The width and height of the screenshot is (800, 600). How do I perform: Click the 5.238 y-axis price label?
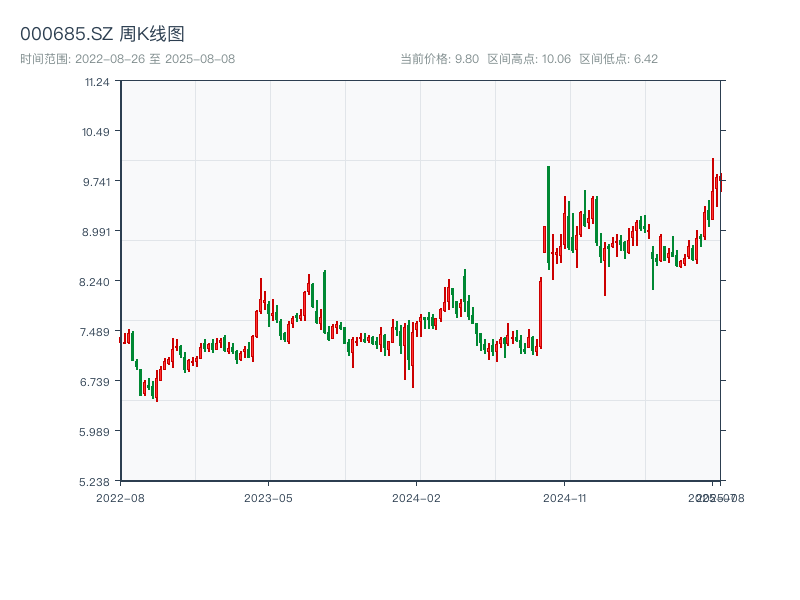coord(97,482)
